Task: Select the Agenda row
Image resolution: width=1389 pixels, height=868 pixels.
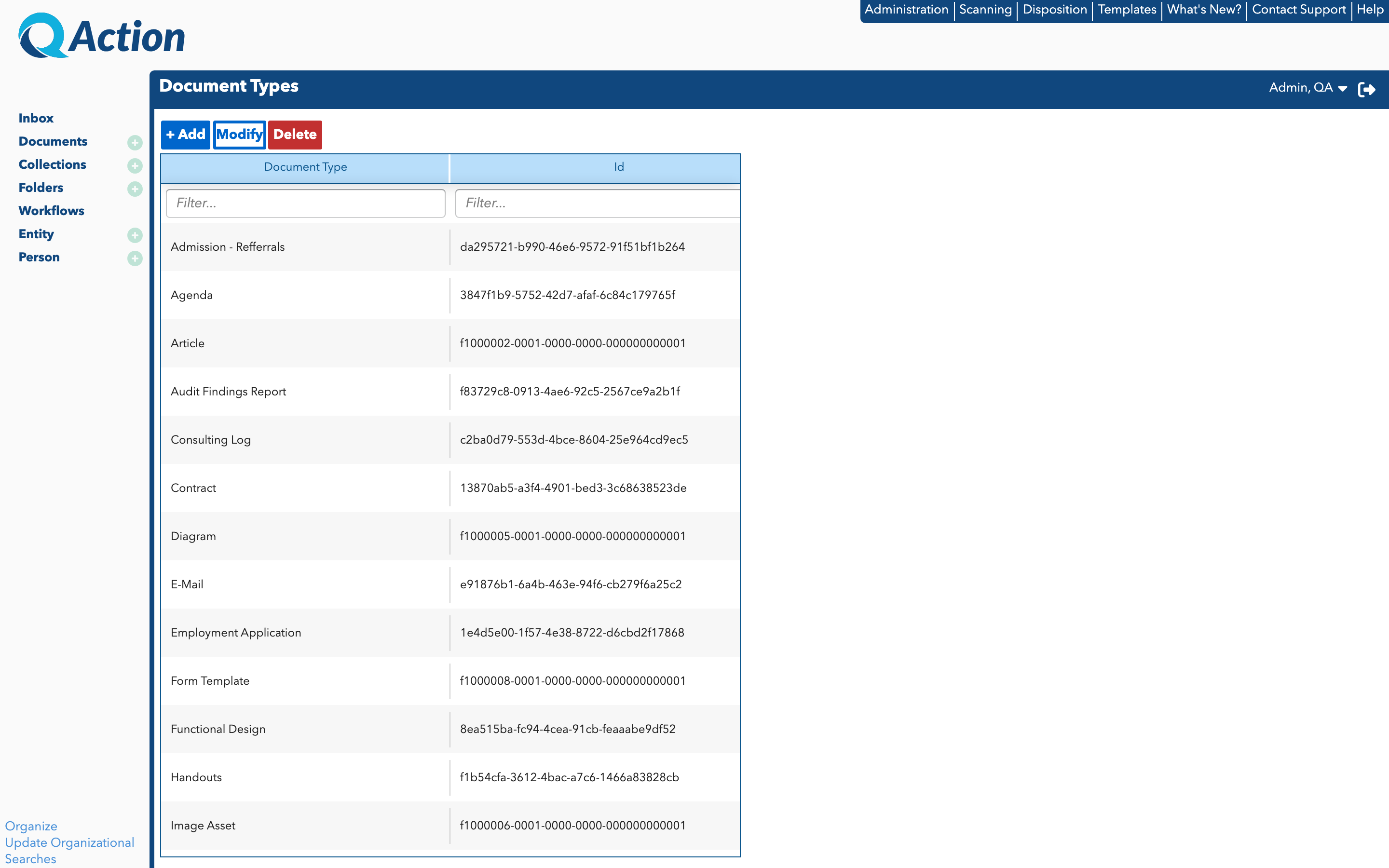Action: pos(450,295)
